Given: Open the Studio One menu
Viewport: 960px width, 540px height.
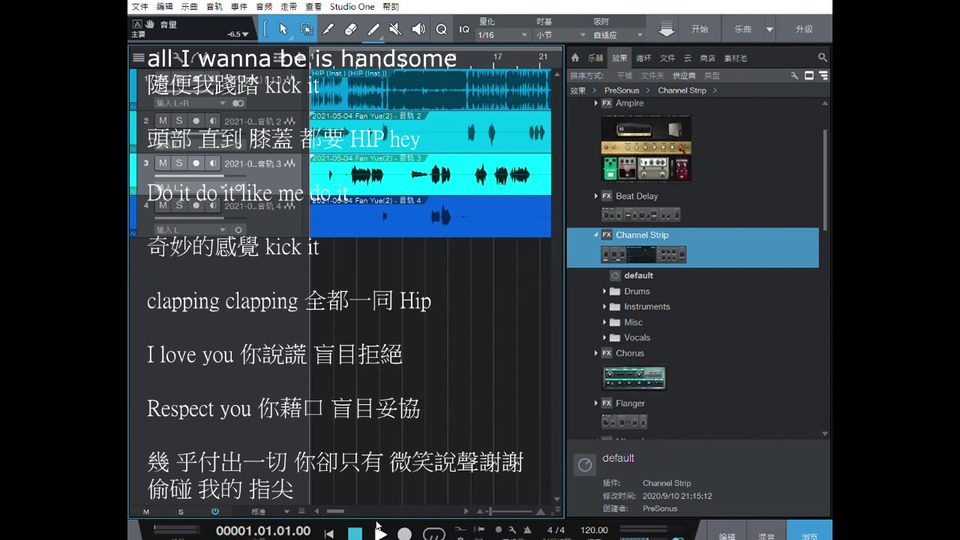Looking at the screenshot, I should coord(352,7).
